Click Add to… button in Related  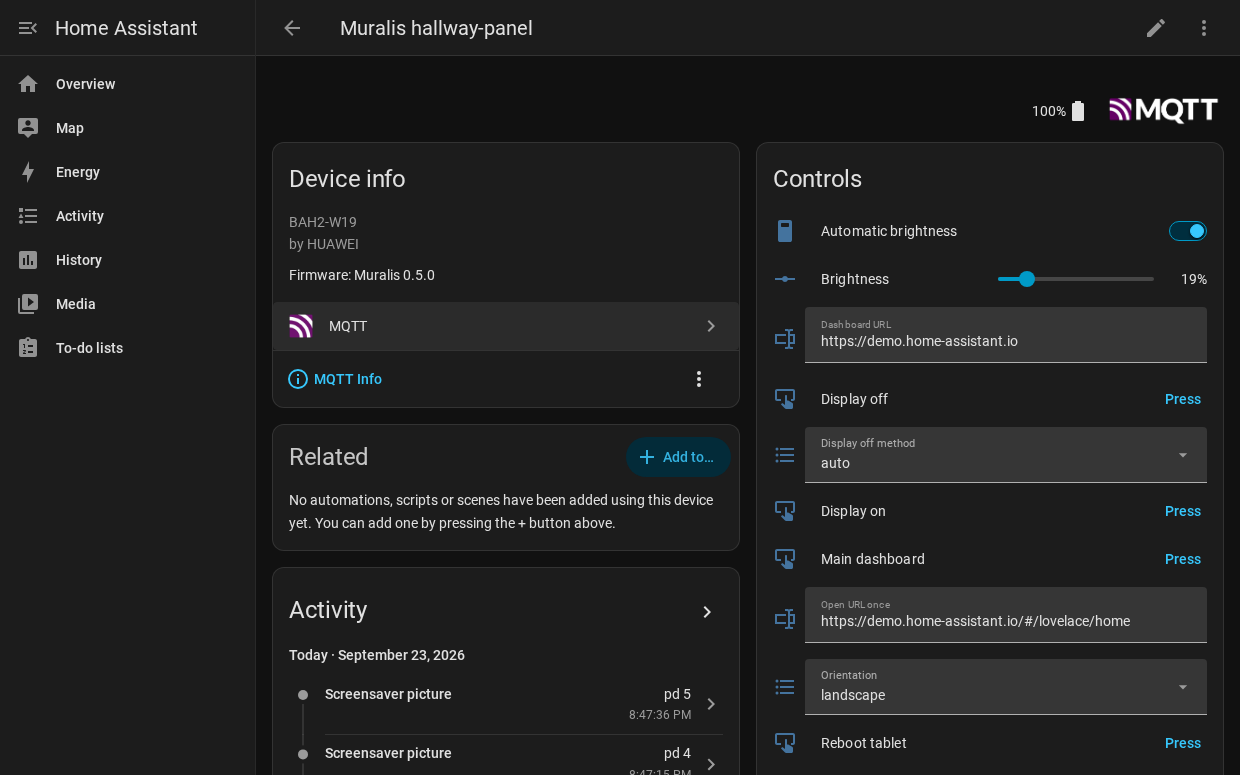[678, 457]
